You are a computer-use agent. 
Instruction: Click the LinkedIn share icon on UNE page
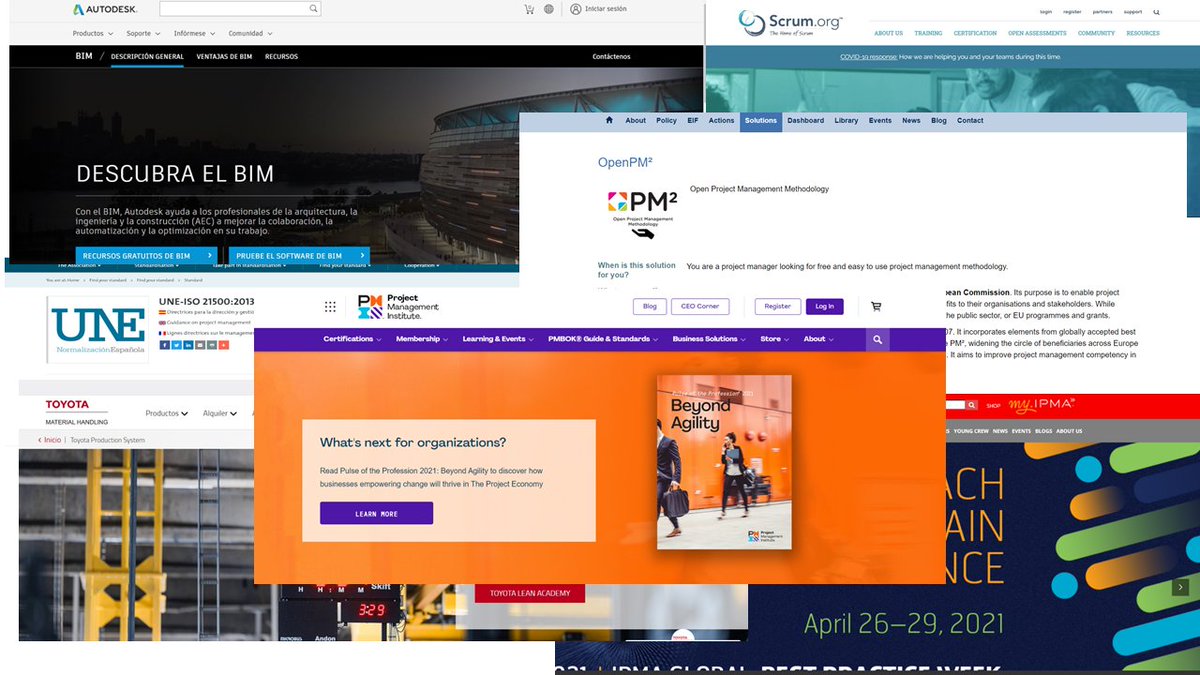click(188, 345)
